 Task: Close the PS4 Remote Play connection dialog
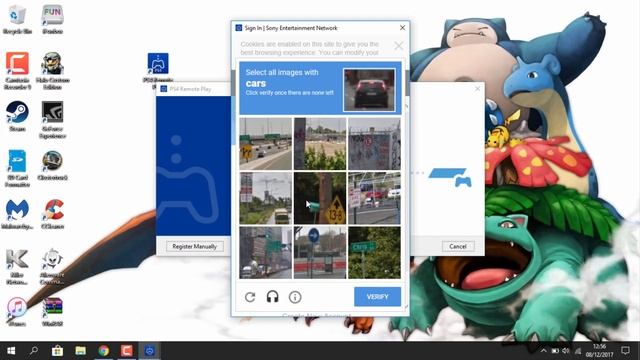click(477, 89)
